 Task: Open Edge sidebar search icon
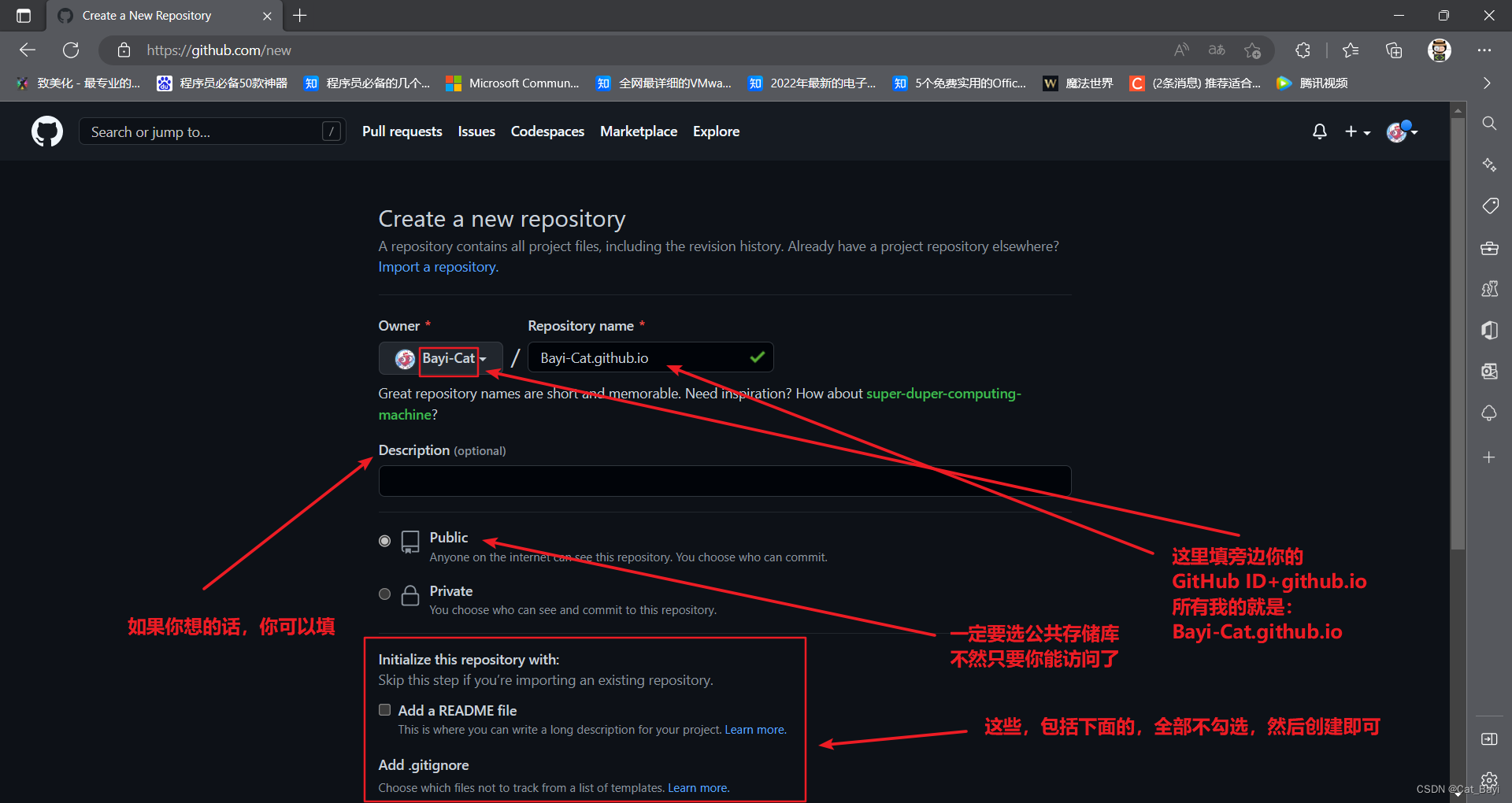[1489, 124]
